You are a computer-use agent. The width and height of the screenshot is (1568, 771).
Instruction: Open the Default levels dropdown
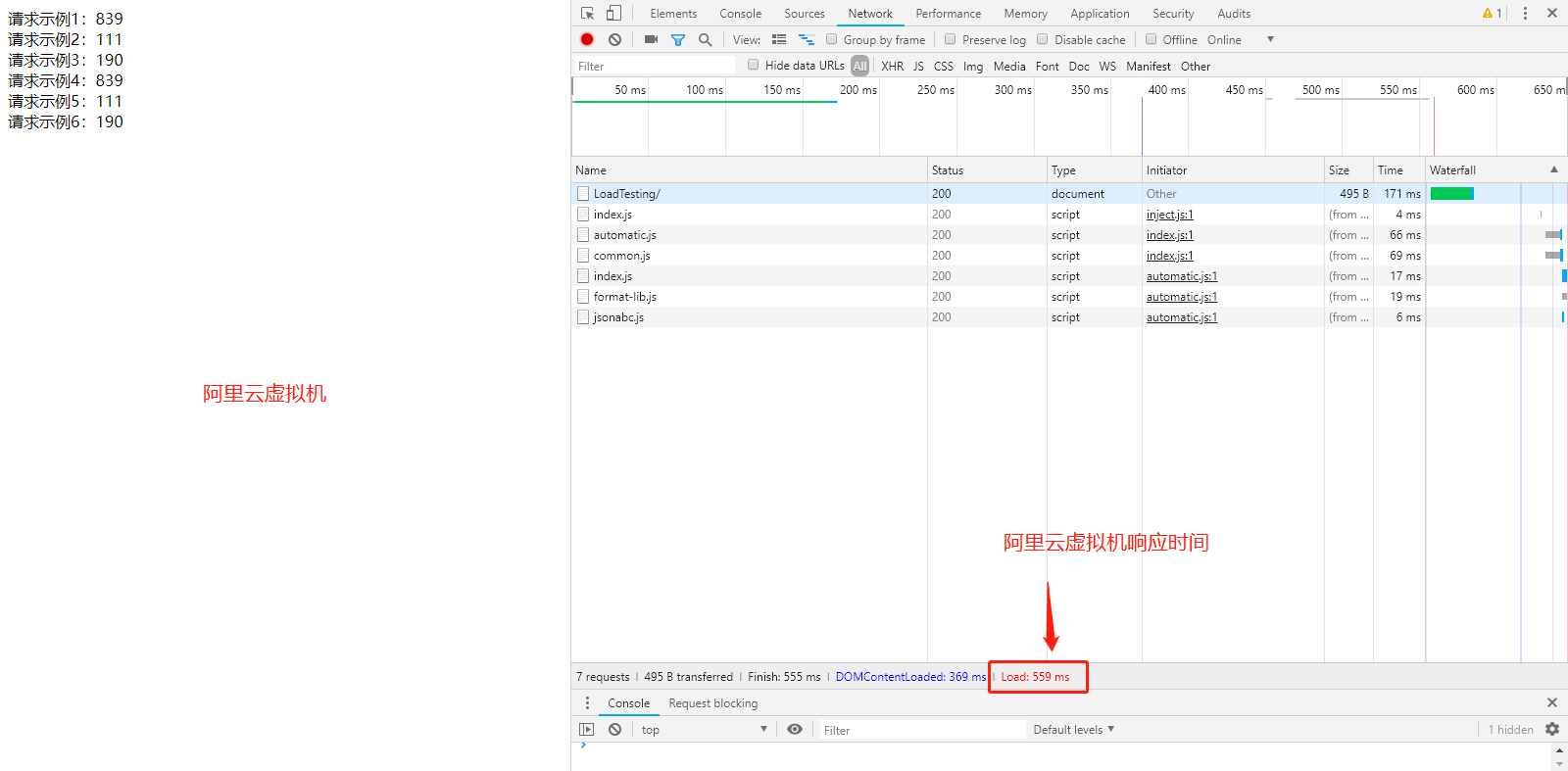click(1073, 729)
